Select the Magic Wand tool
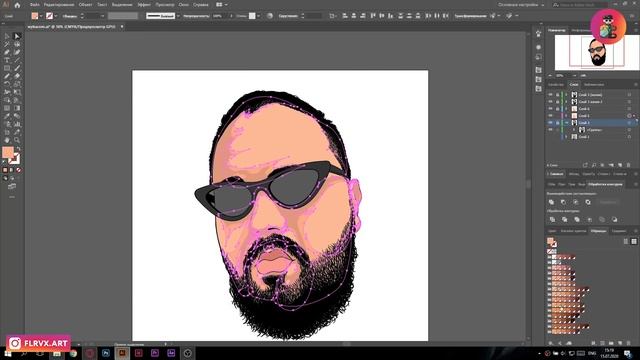 (7, 44)
